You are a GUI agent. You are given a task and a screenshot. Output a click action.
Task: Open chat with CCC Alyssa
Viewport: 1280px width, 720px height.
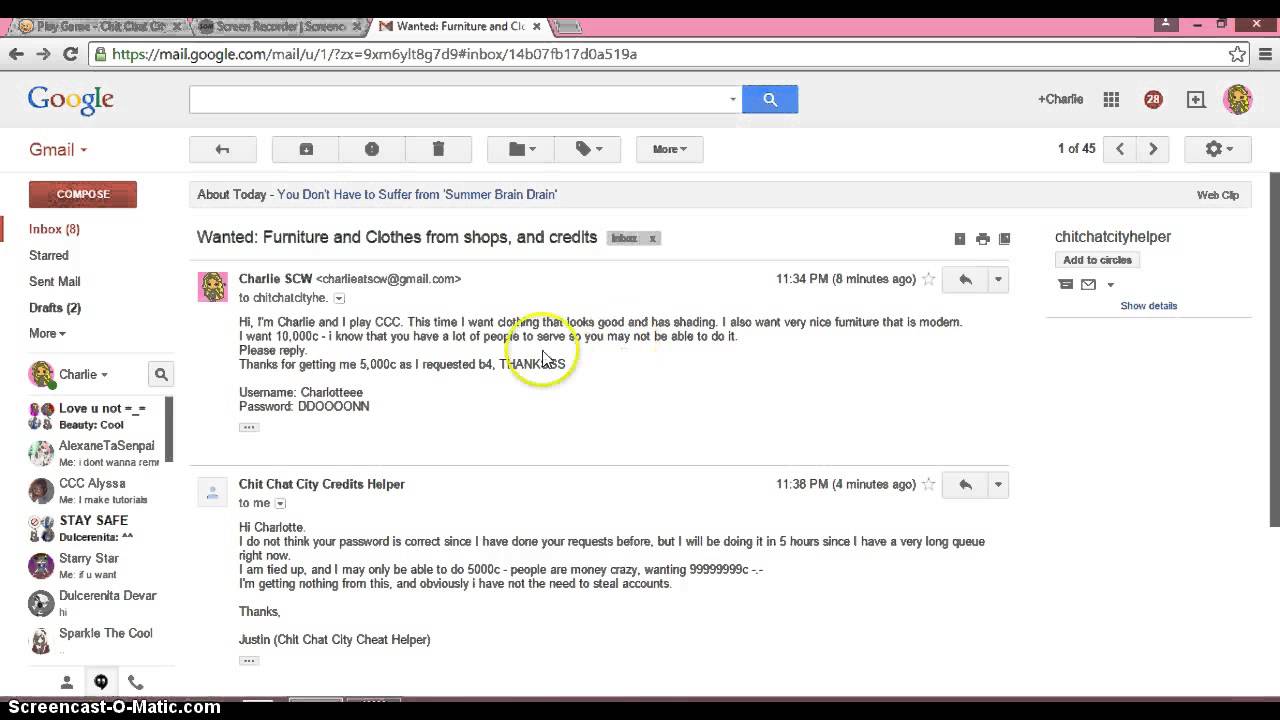coord(92,490)
